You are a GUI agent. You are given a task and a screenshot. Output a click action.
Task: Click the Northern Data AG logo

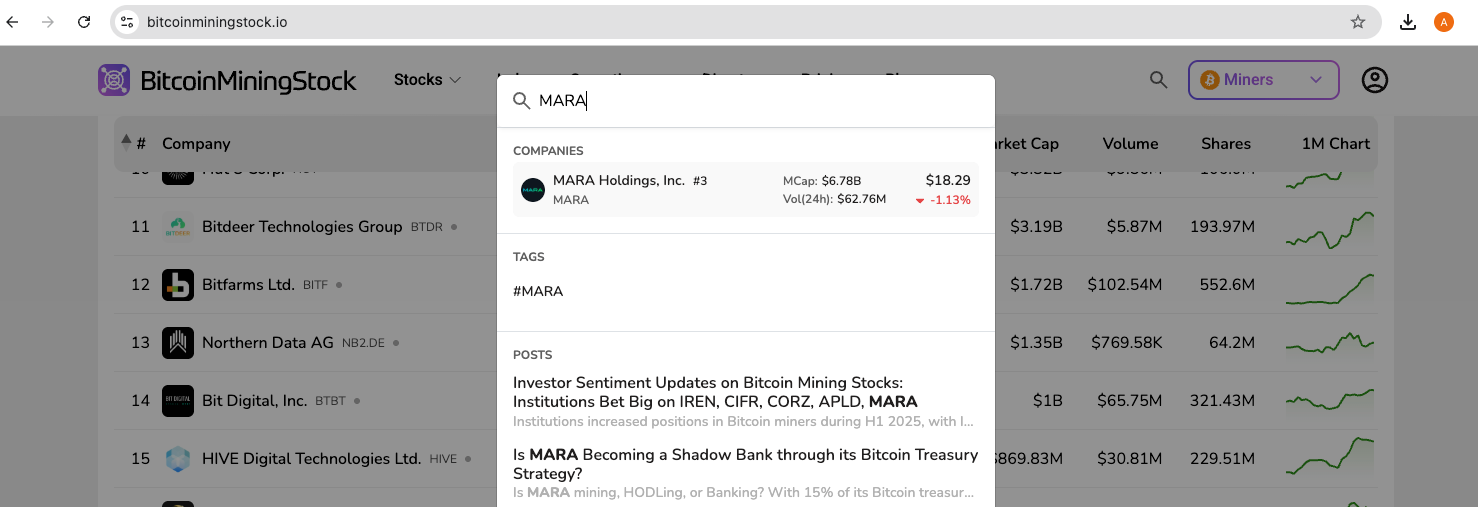[178, 343]
